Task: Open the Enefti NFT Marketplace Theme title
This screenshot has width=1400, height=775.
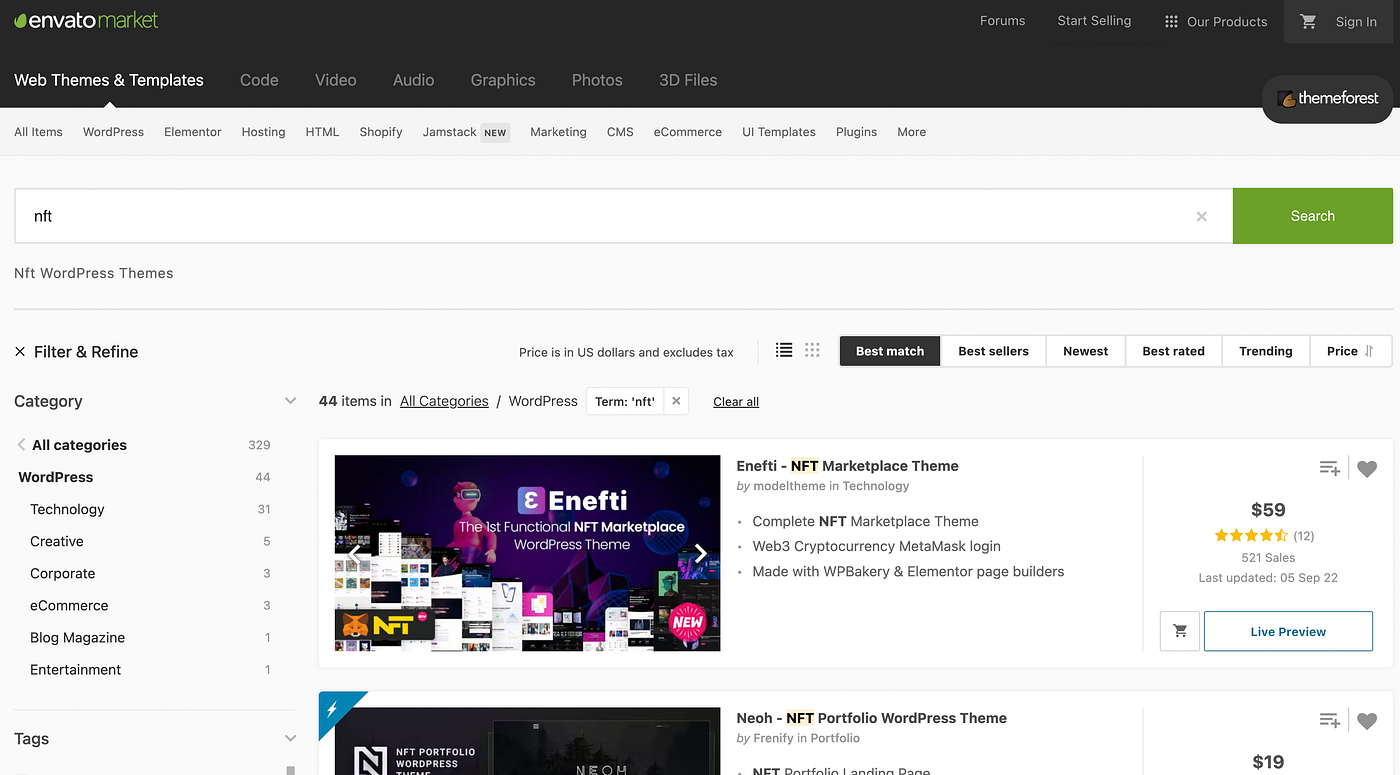Action: [847, 466]
